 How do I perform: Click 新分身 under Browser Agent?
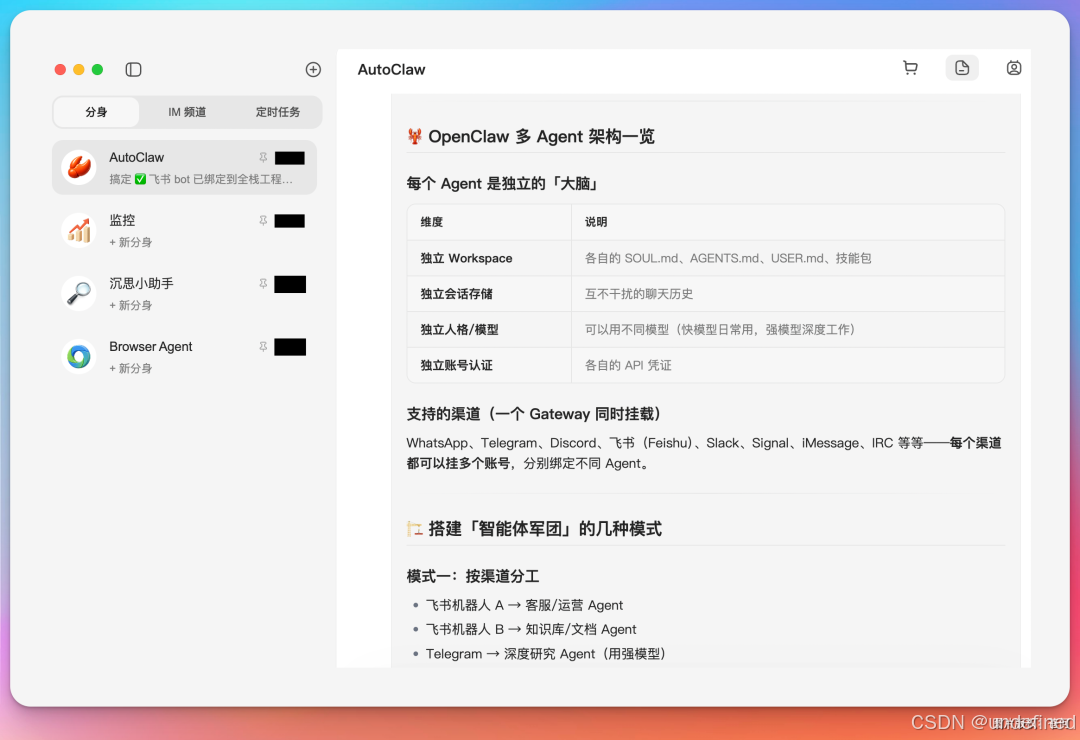click(131, 369)
